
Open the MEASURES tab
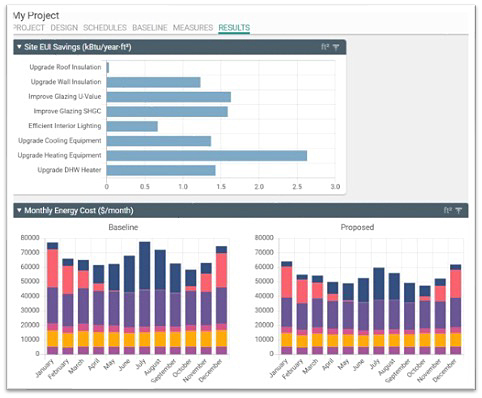click(x=193, y=28)
